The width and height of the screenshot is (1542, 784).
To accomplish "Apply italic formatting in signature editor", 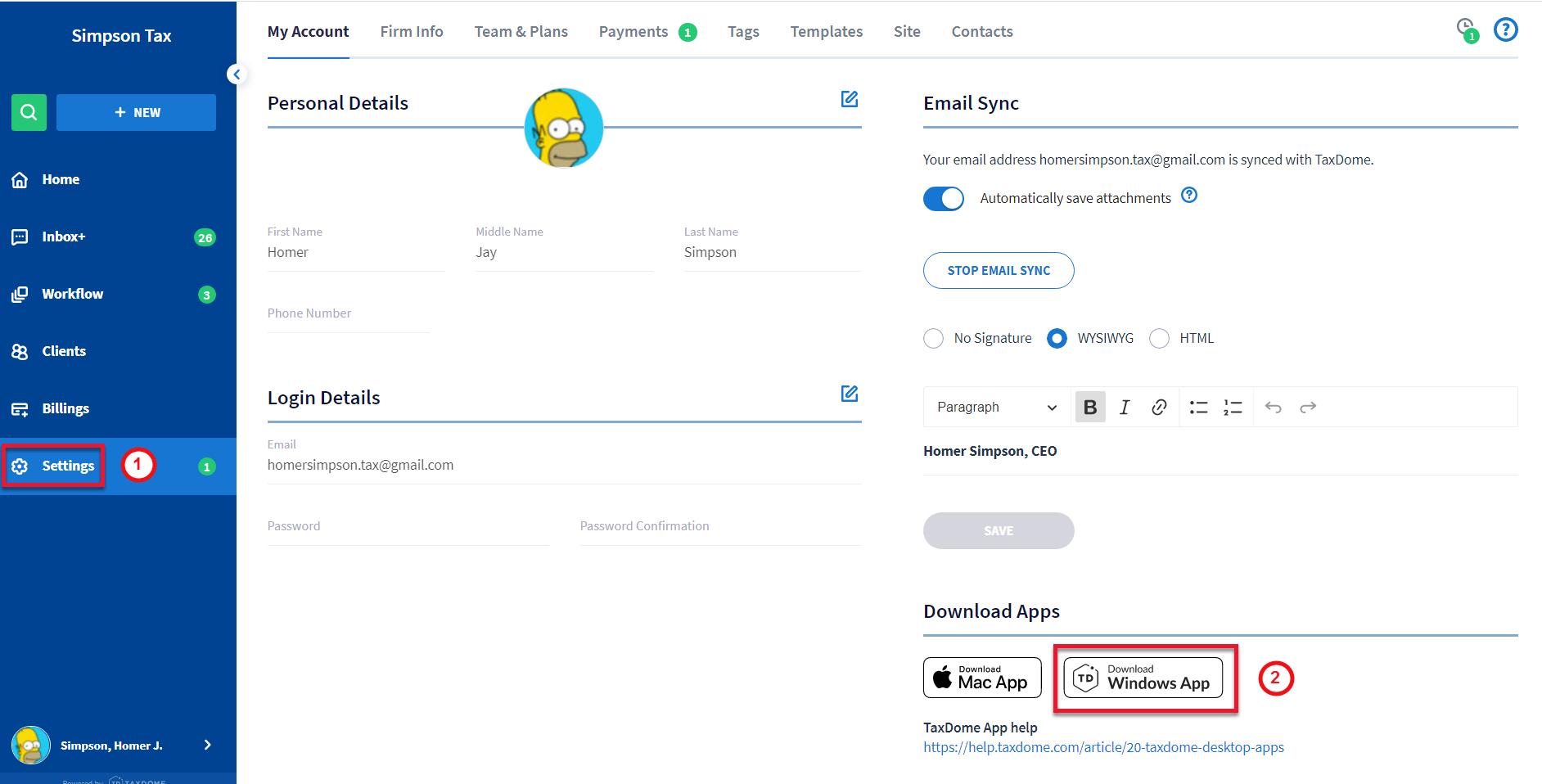I will [1125, 407].
